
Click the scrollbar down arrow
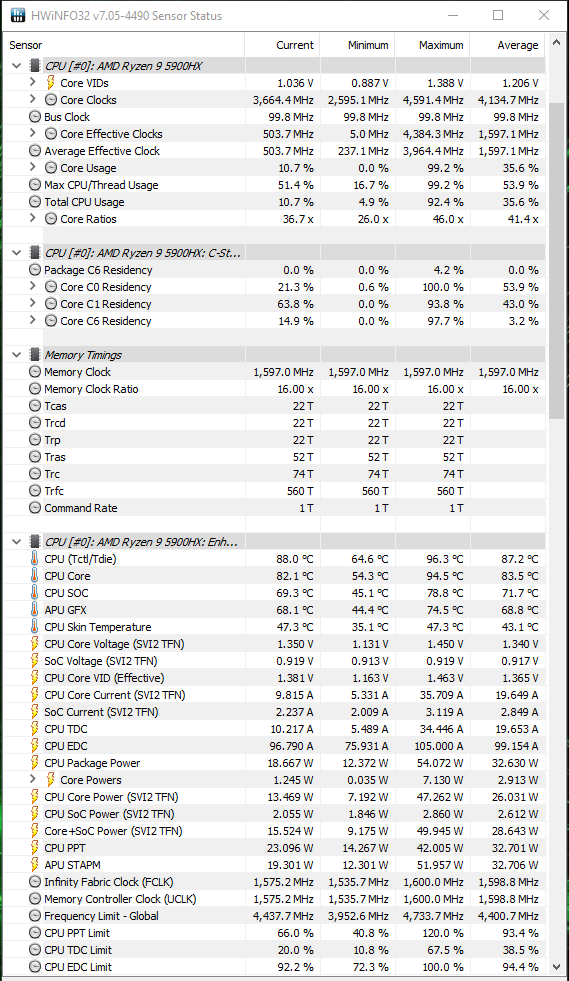(x=556, y=968)
